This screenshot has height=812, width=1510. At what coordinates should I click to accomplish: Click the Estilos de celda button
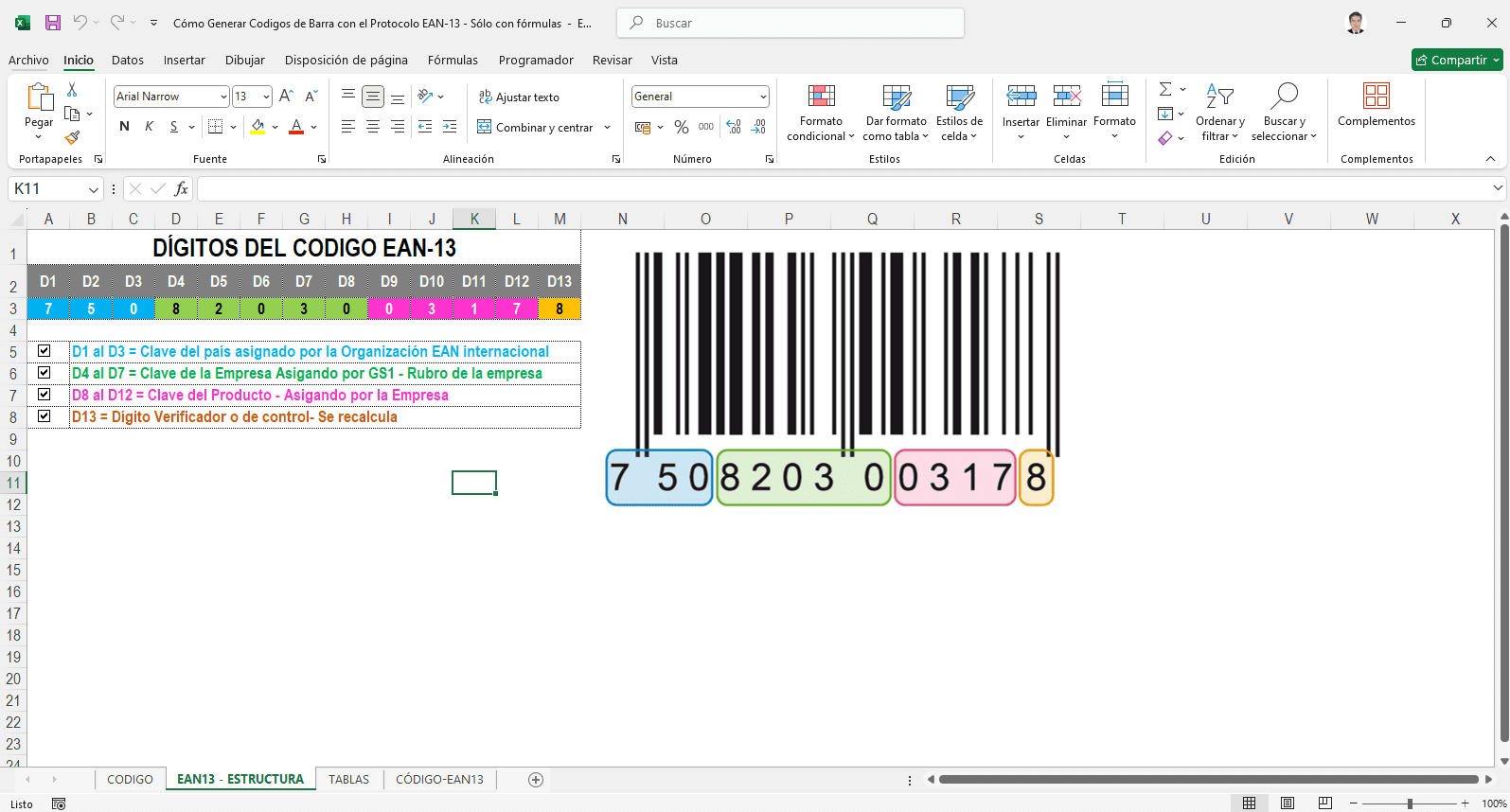[x=959, y=113]
